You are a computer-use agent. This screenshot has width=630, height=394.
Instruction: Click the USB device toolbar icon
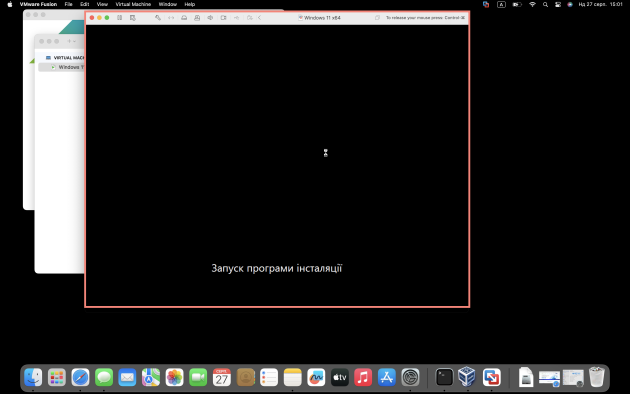pyautogui.click(x=236, y=18)
